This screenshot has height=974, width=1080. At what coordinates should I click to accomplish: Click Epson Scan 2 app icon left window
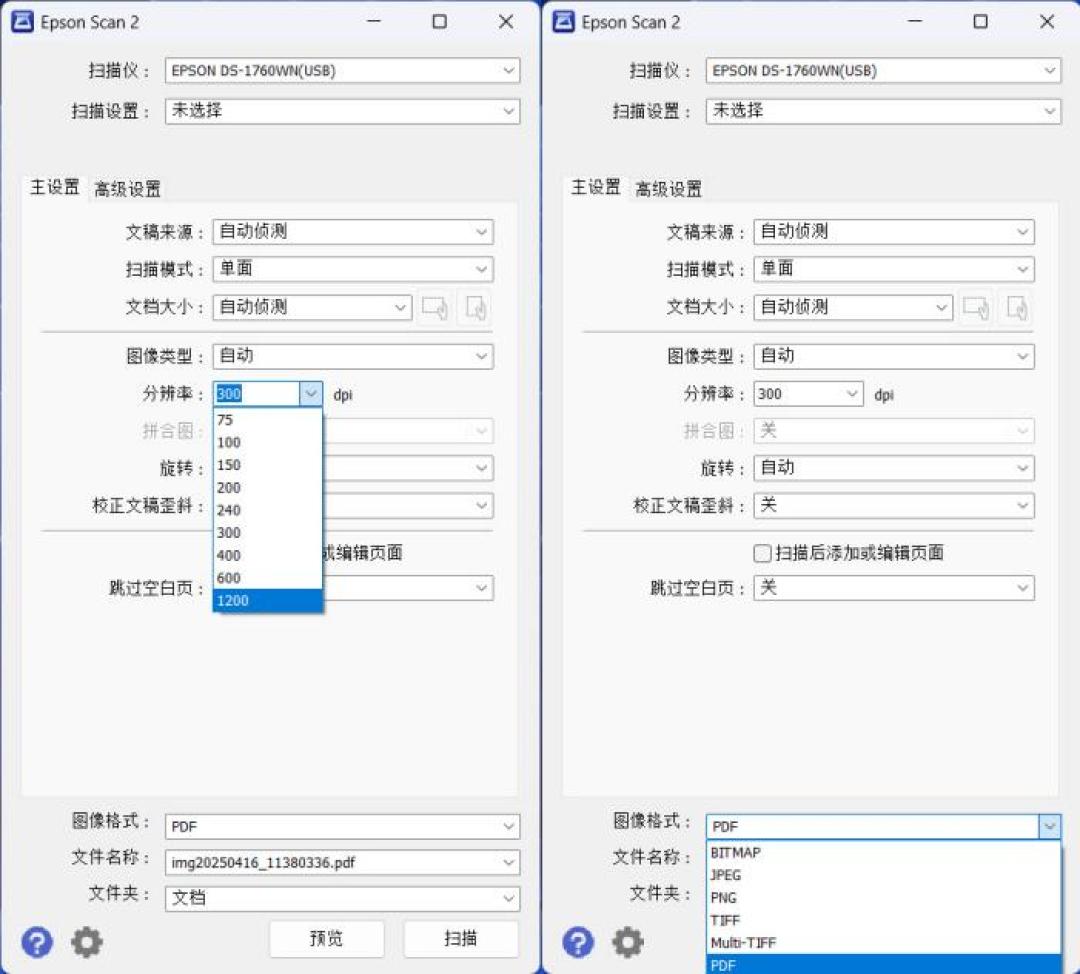[x=22, y=22]
